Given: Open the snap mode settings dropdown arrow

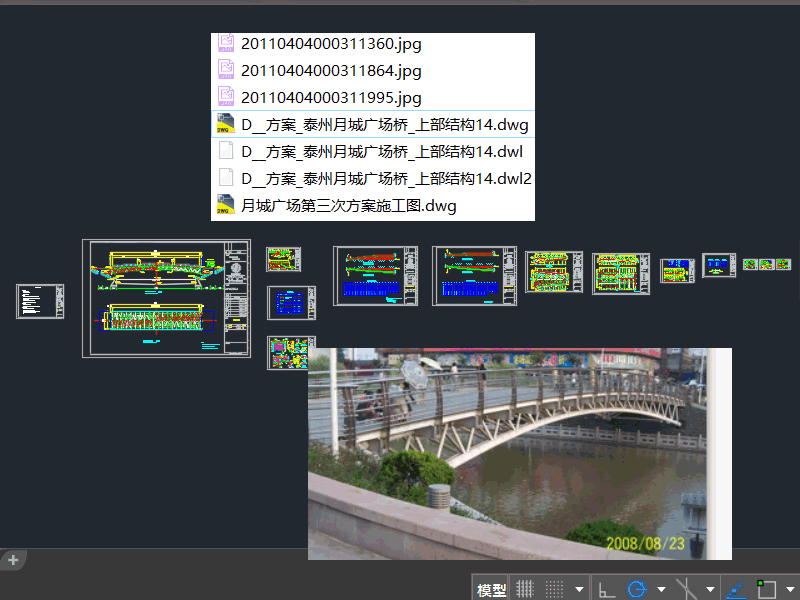Looking at the screenshot, I should (579, 590).
